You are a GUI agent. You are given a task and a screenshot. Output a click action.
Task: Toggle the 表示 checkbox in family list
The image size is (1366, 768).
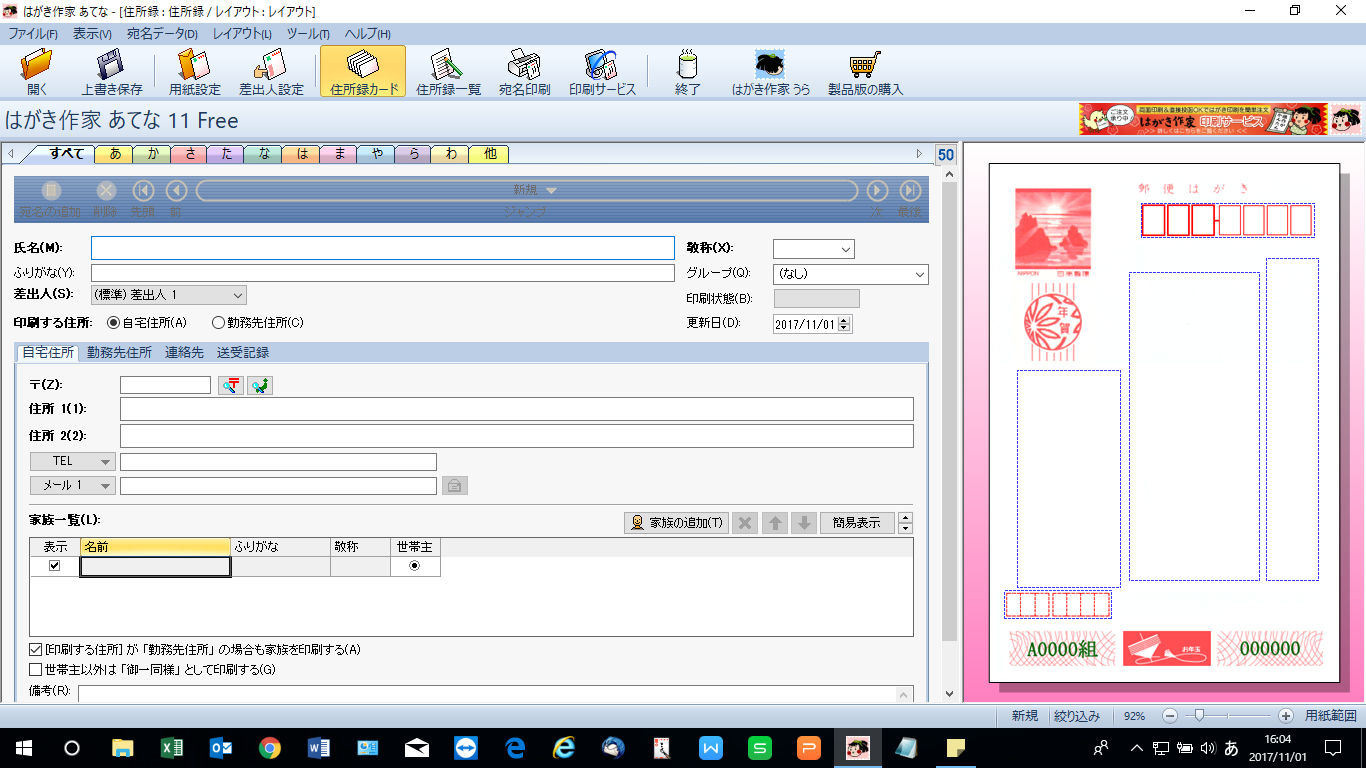(x=55, y=566)
